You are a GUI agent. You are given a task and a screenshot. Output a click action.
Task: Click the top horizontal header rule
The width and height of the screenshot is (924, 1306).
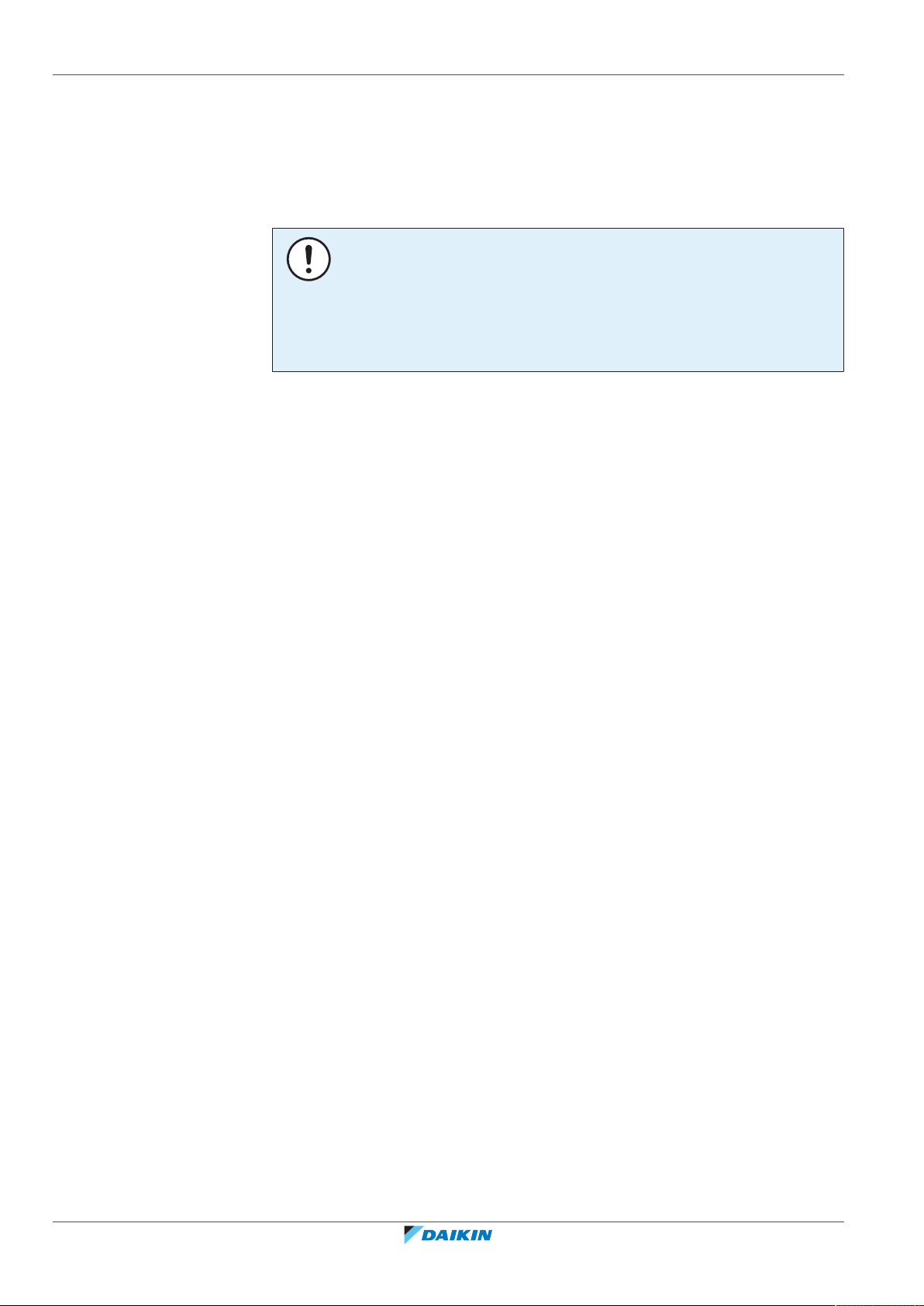tap(448, 75)
